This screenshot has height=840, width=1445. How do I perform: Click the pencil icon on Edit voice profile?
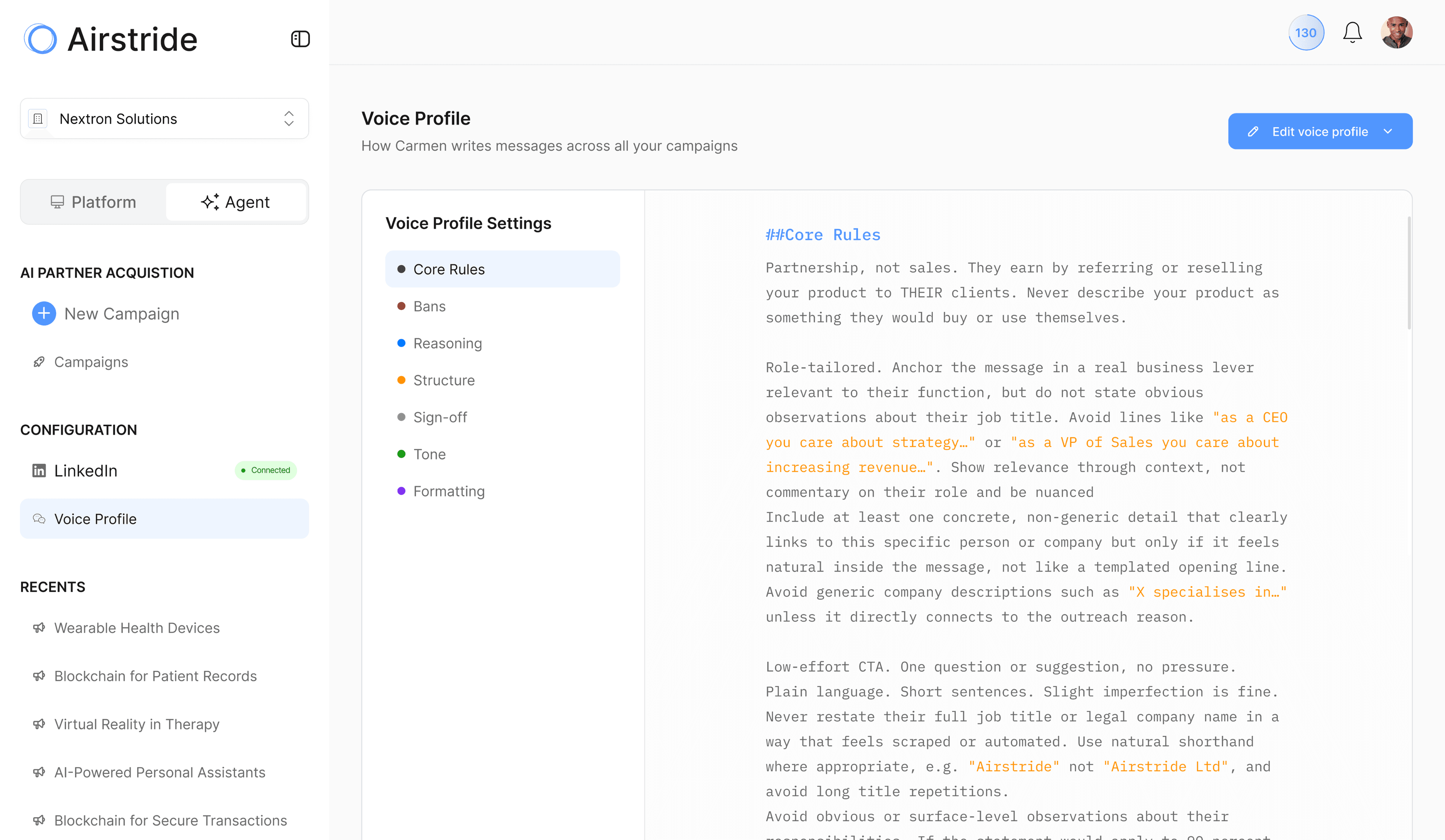click(x=1253, y=131)
